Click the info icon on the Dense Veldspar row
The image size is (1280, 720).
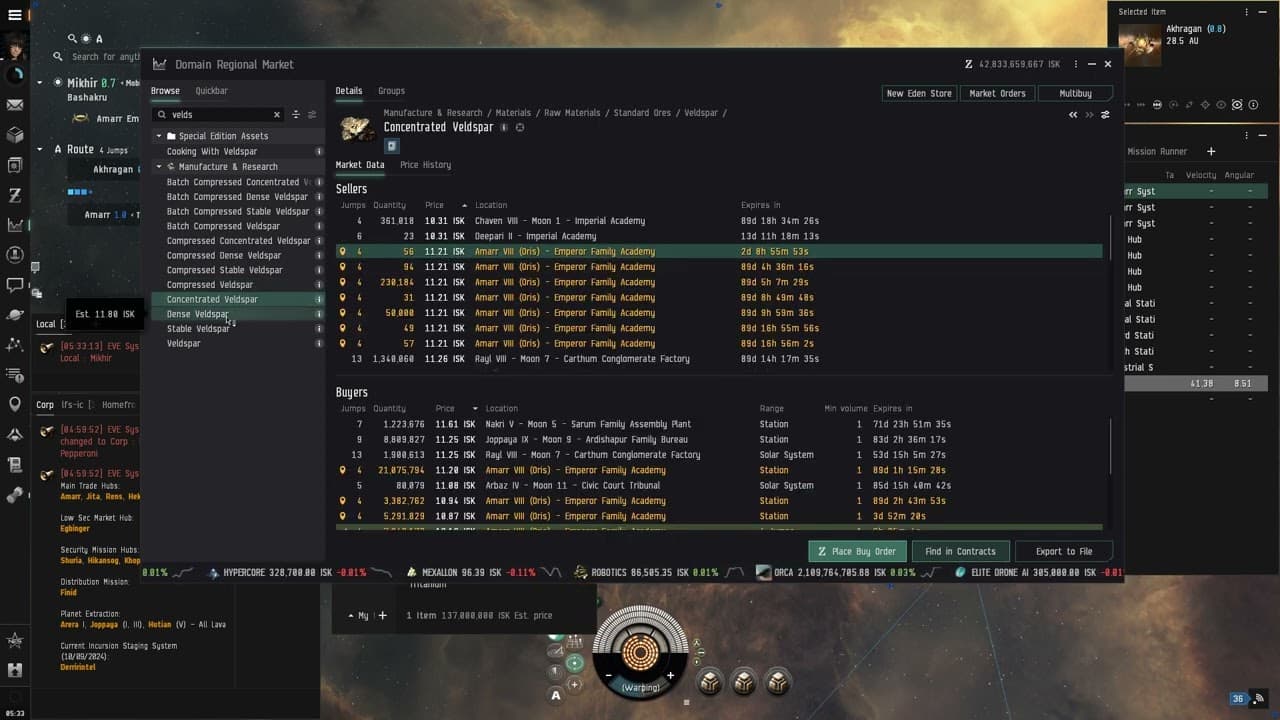click(319, 314)
